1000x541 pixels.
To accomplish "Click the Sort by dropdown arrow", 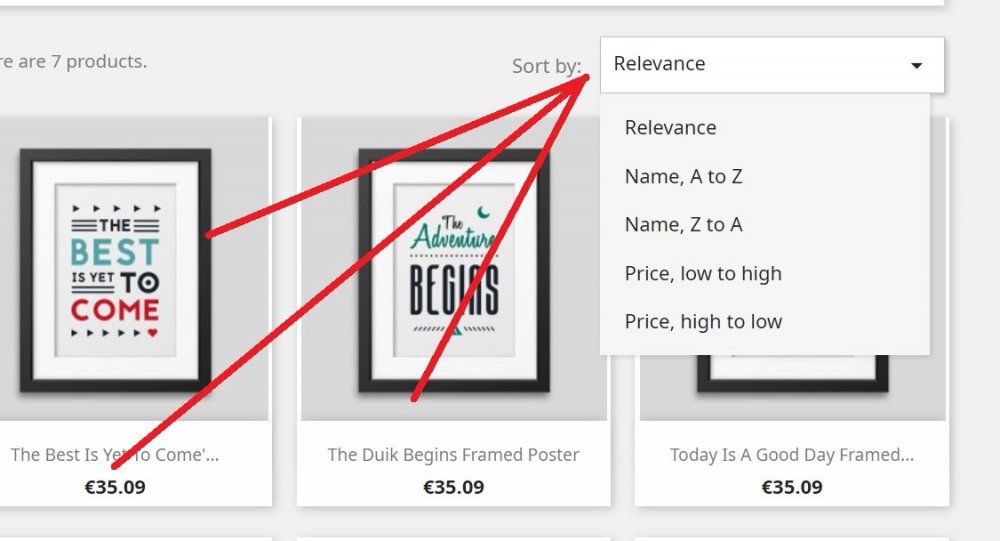I will pyautogui.click(x=916, y=65).
